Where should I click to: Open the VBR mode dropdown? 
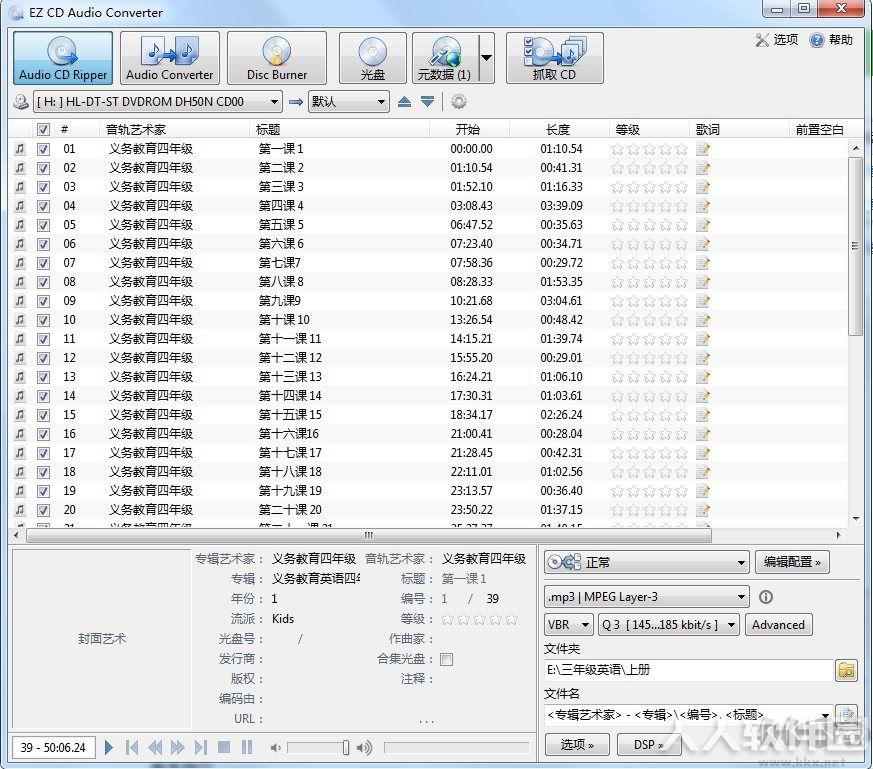coord(568,625)
